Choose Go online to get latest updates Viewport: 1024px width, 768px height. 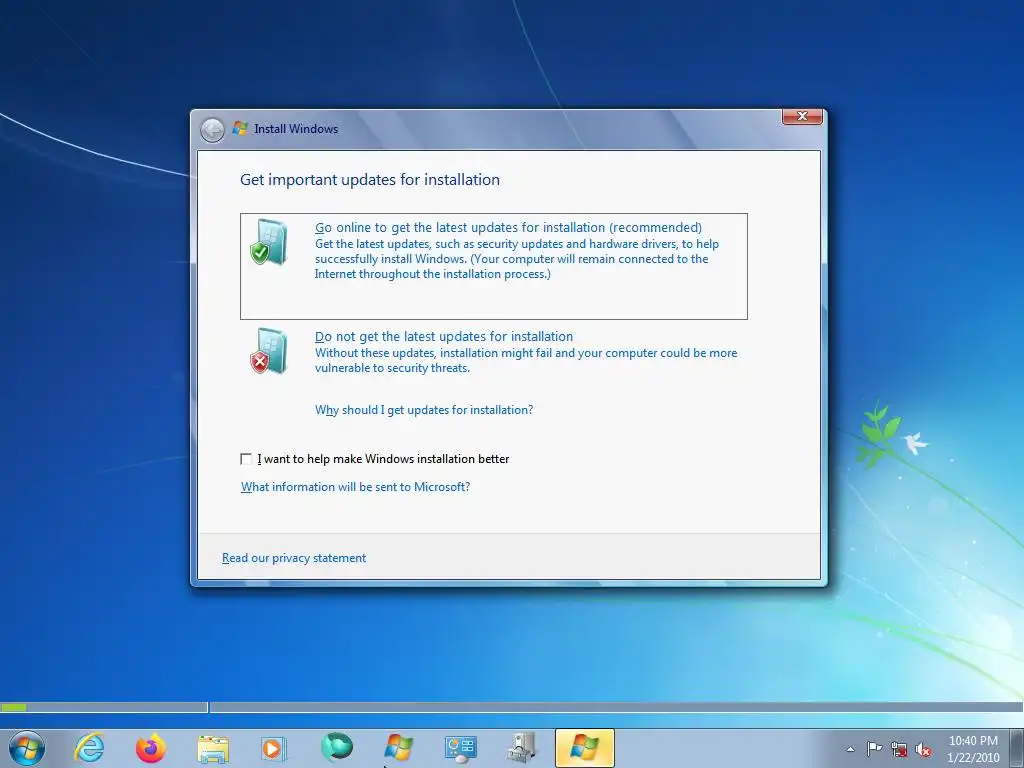(x=494, y=266)
